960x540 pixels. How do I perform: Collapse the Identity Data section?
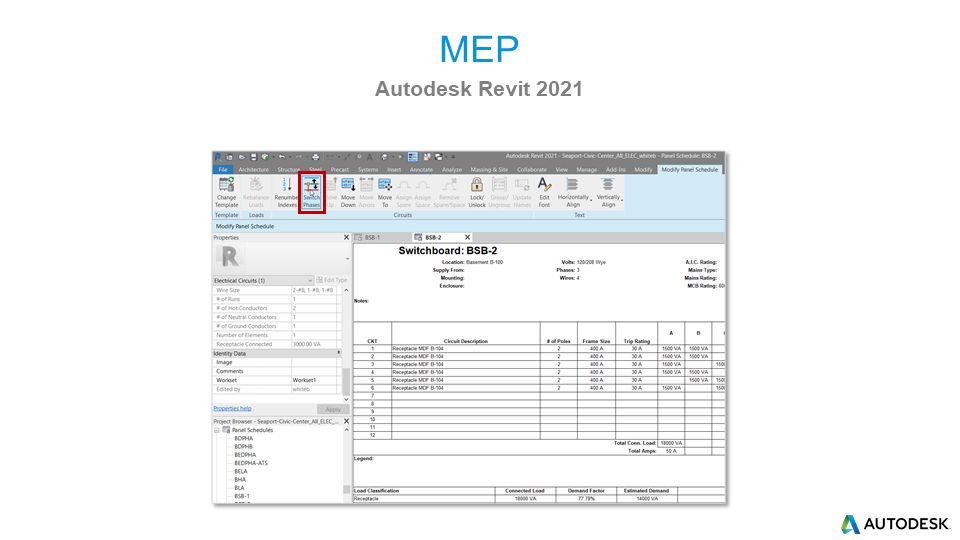[339, 353]
